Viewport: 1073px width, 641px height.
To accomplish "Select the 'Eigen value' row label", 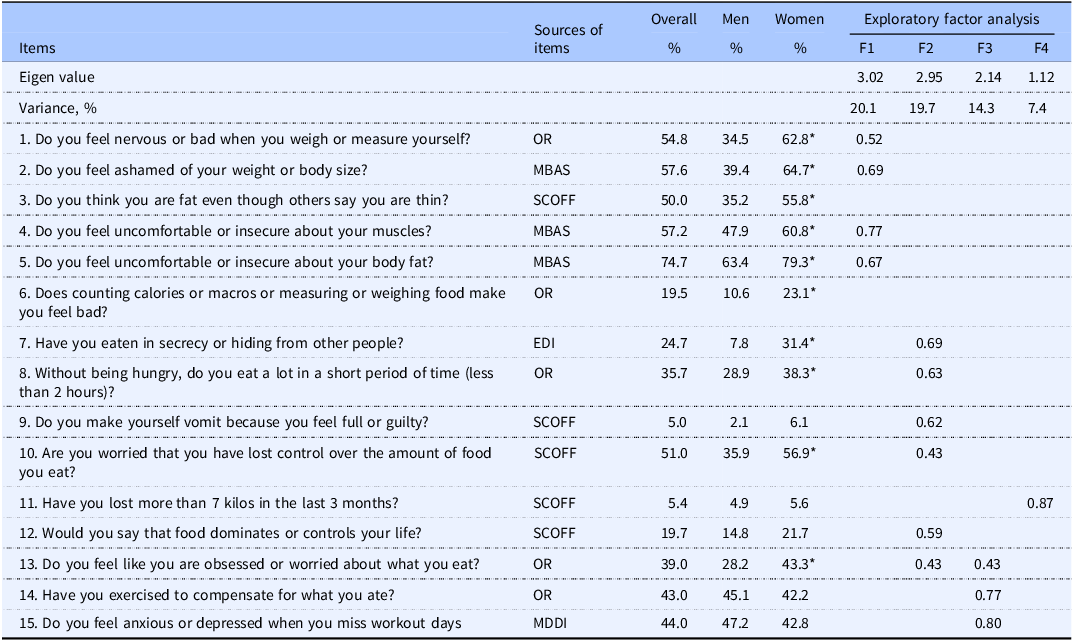I will coord(57,77).
